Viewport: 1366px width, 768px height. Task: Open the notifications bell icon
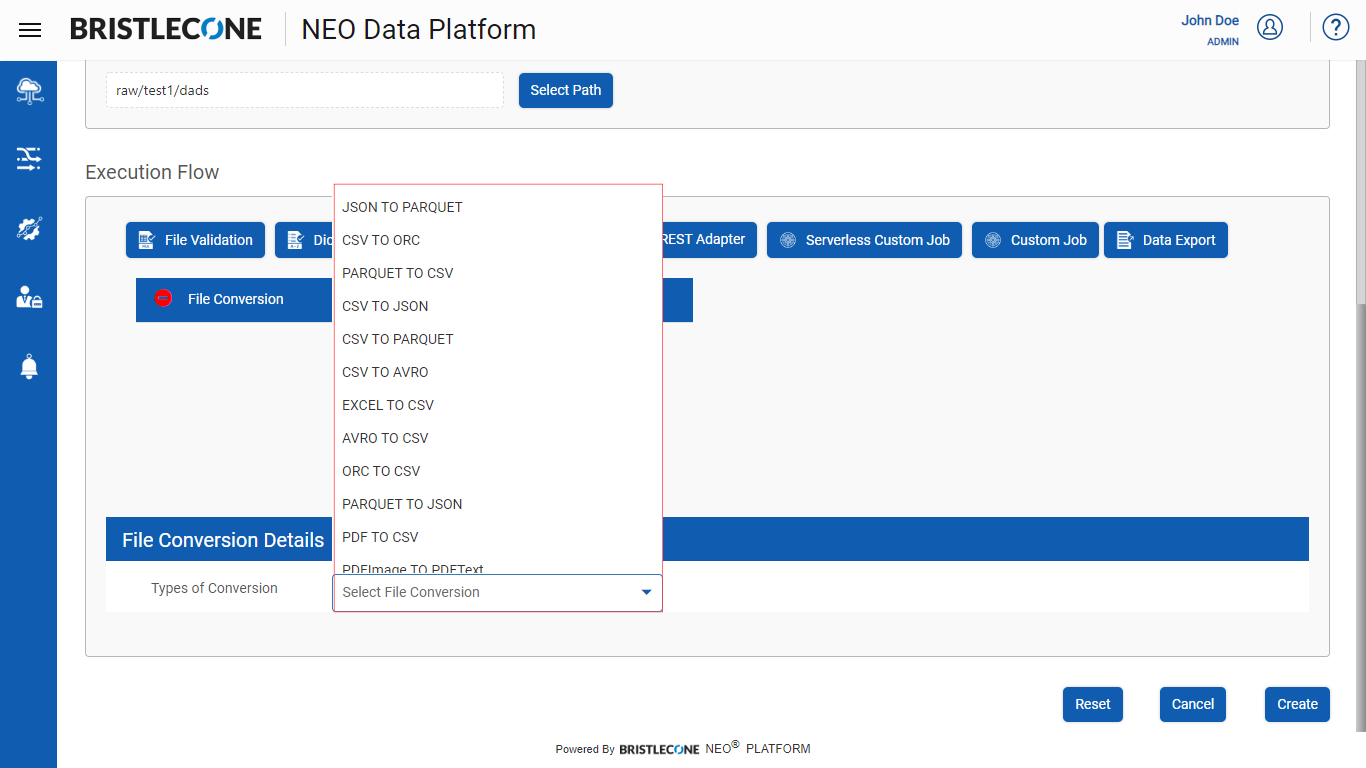pyautogui.click(x=29, y=366)
